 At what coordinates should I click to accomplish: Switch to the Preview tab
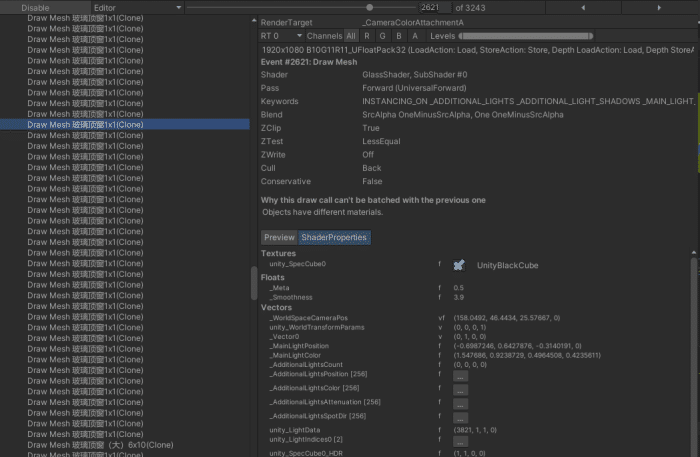279,237
